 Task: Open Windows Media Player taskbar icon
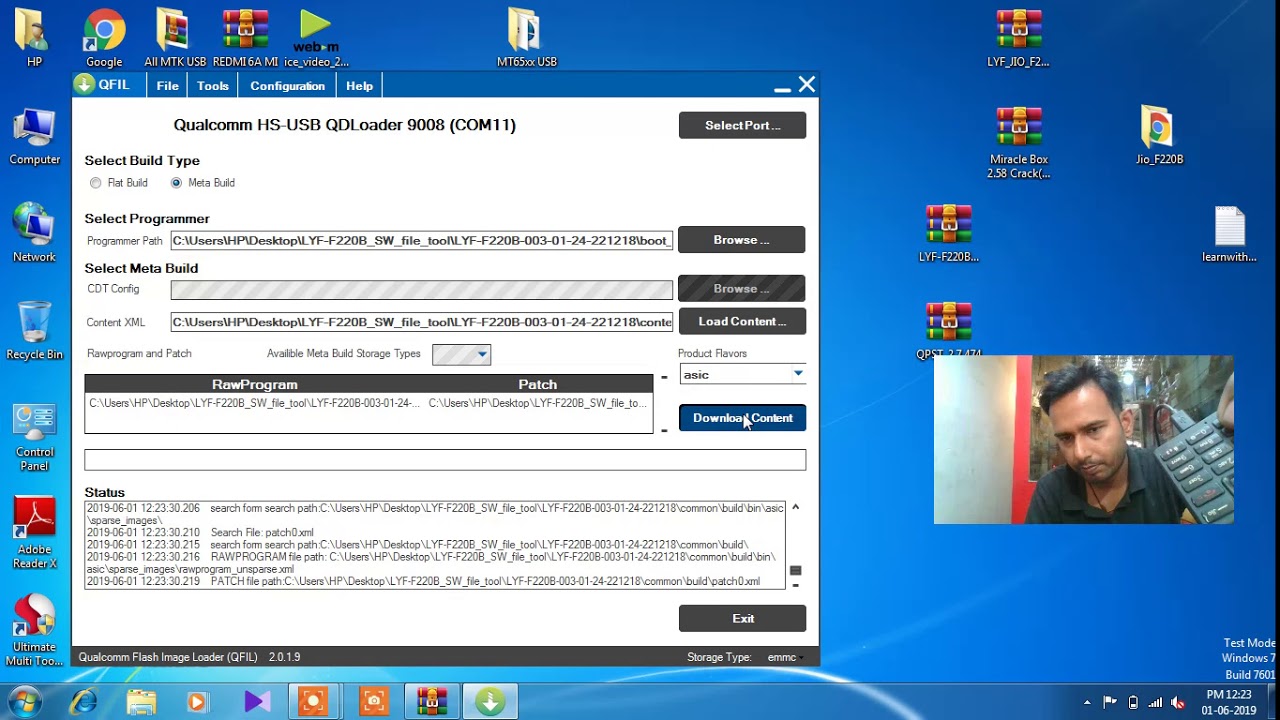point(197,702)
